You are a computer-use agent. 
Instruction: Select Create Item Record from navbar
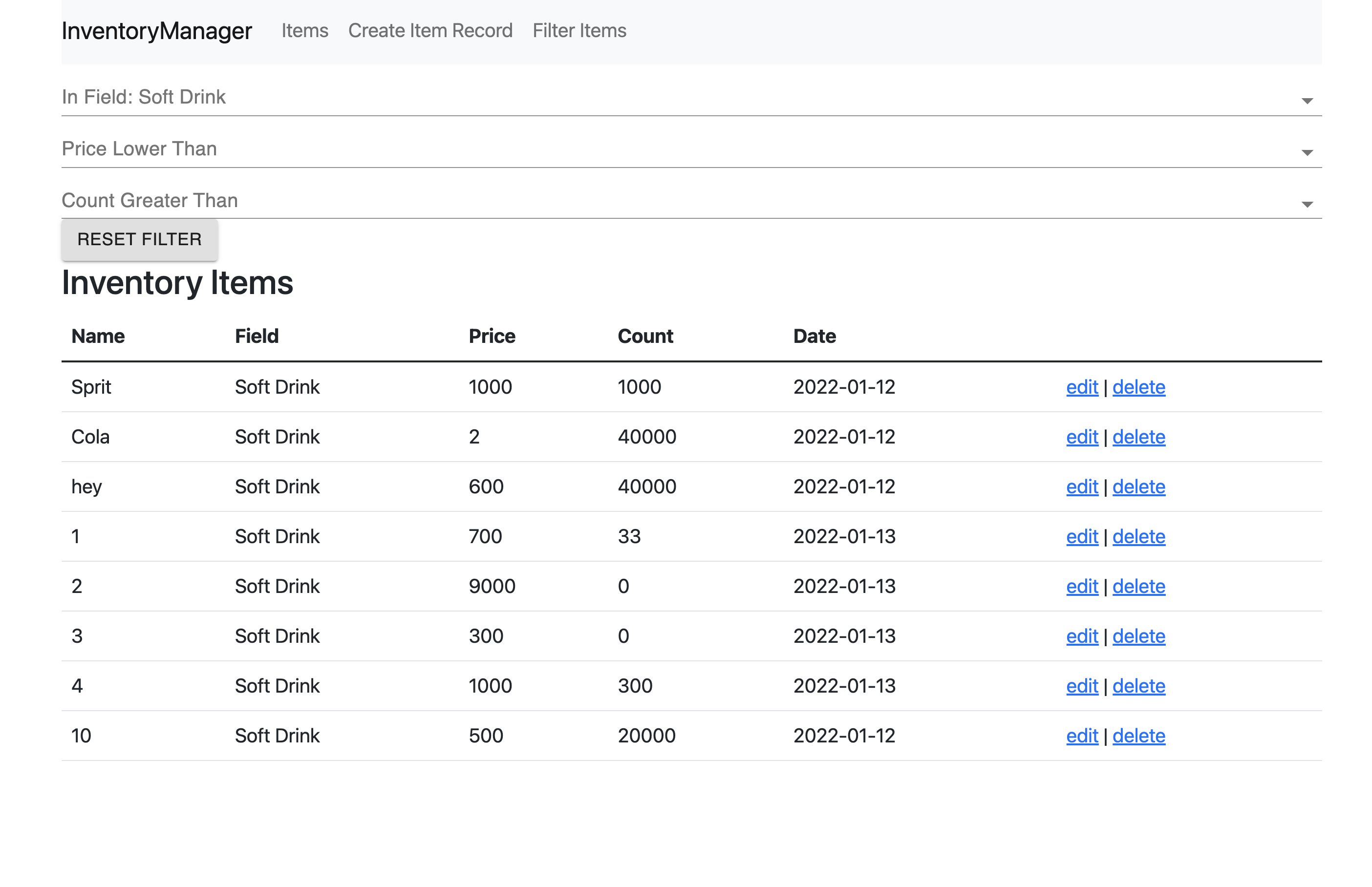pyautogui.click(x=430, y=30)
